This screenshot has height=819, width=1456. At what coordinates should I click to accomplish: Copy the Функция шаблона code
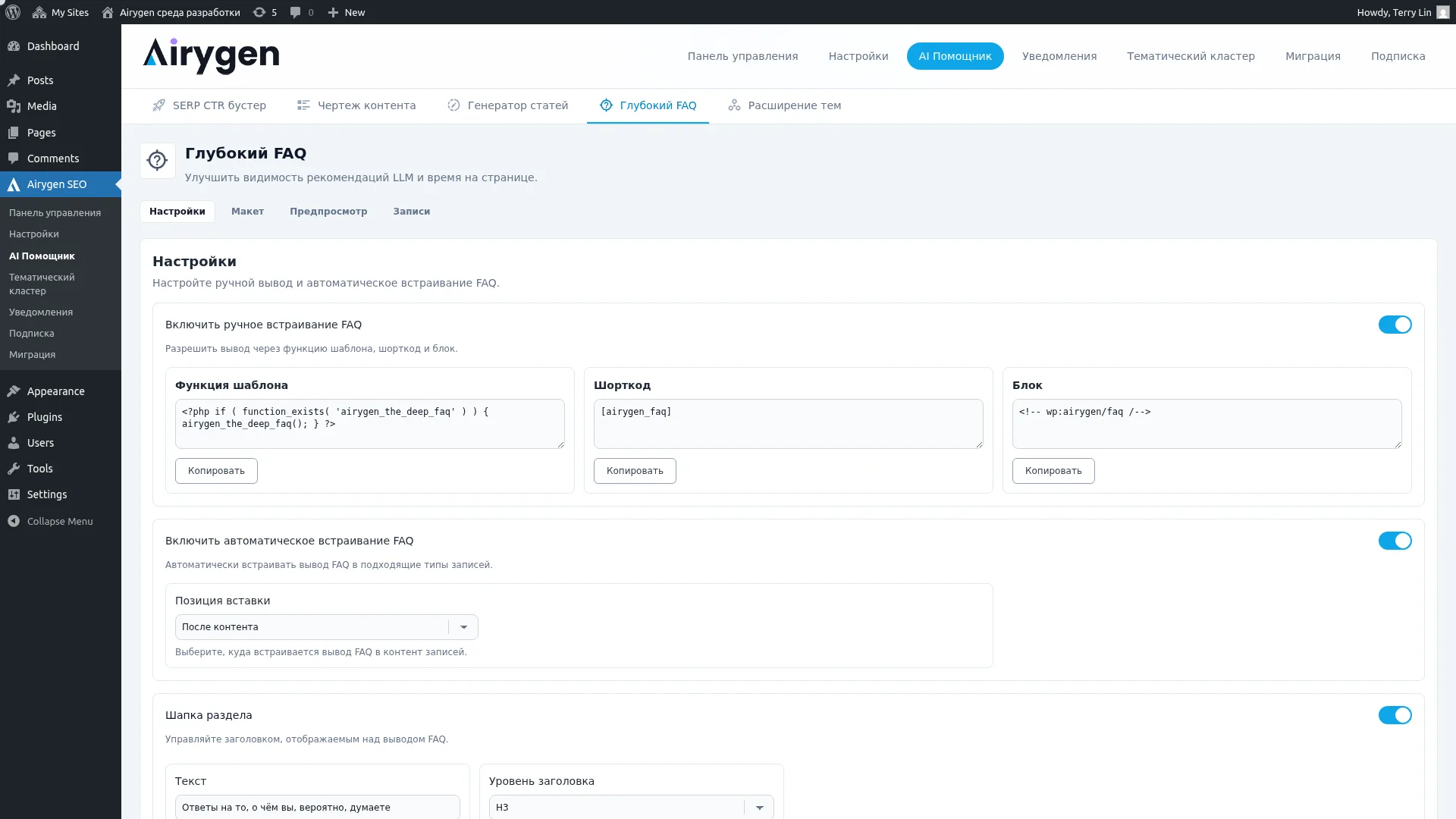(216, 471)
